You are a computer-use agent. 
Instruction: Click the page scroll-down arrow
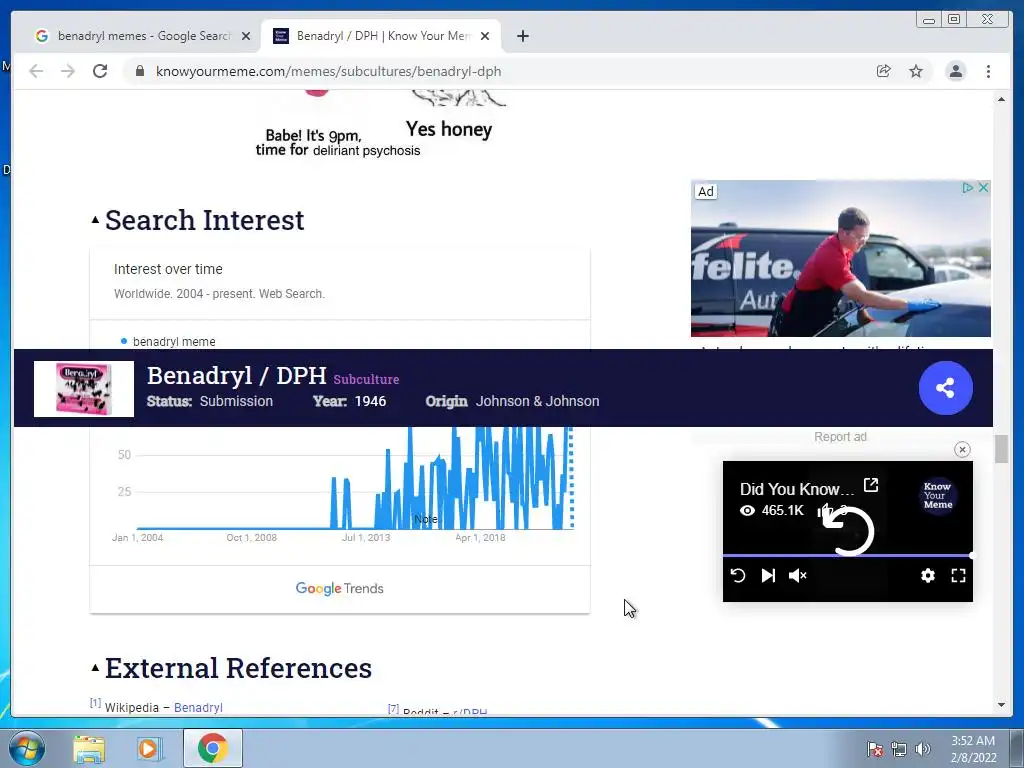pyautogui.click(x=1001, y=705)
